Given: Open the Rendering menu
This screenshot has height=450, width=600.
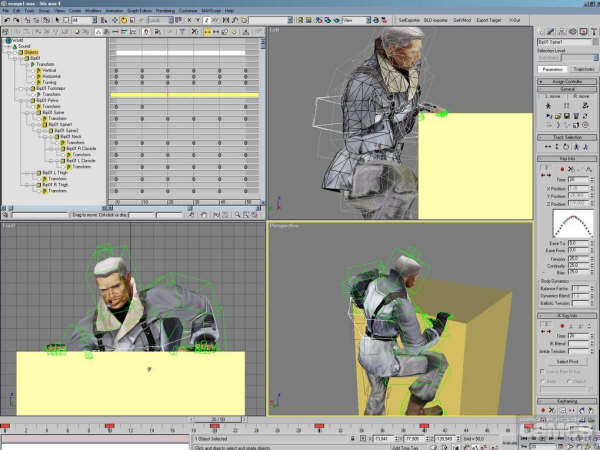Looking at the screenshot, I should pyautogui.click(x=165, y=11).
